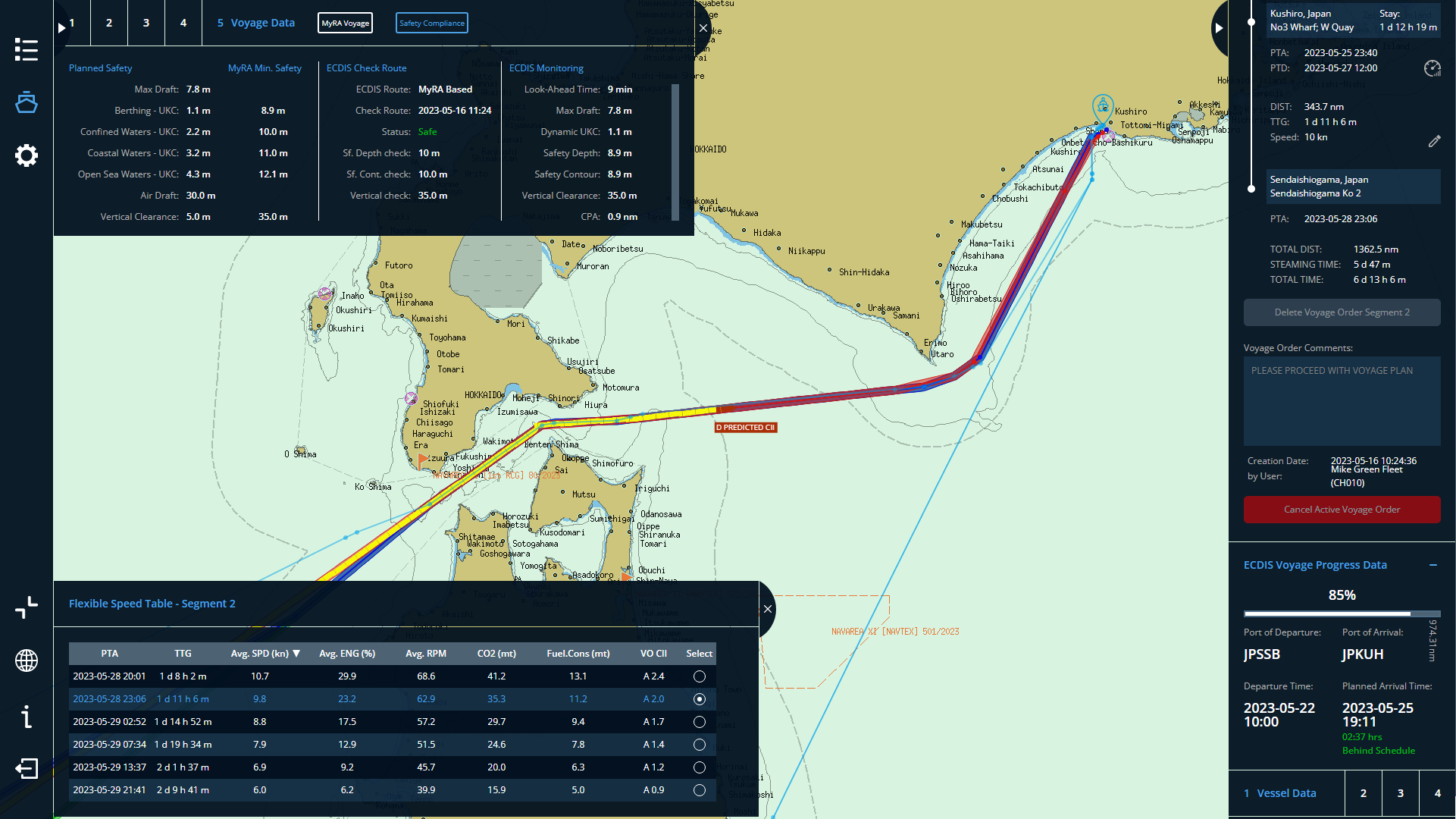Click the Safety Compliance button
This screenshot has height=819, width=1456.
point(432,23)
